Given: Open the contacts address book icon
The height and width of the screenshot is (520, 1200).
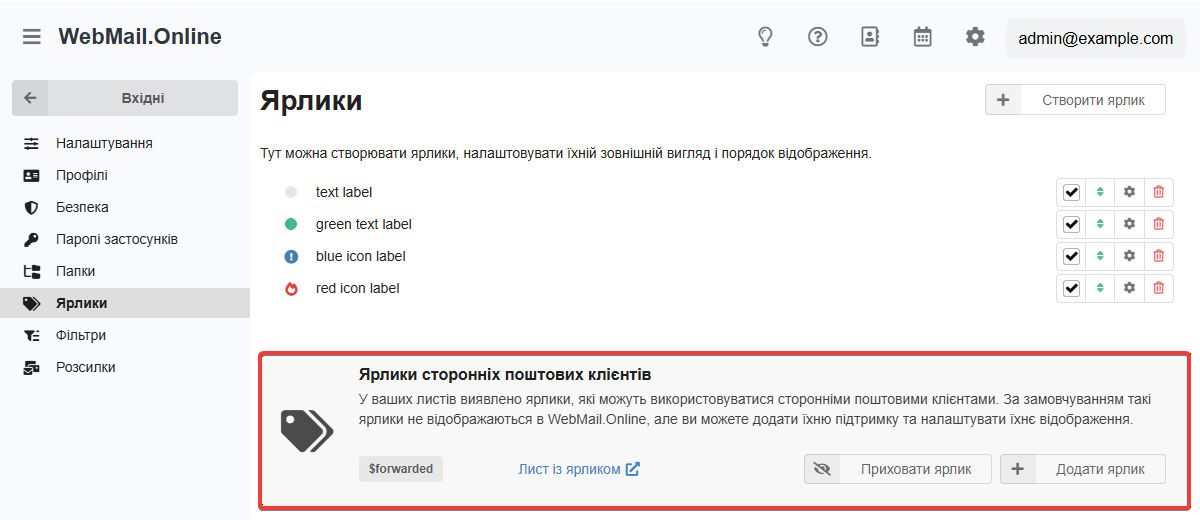Looking at the screenshot, I should click(870, 37).
